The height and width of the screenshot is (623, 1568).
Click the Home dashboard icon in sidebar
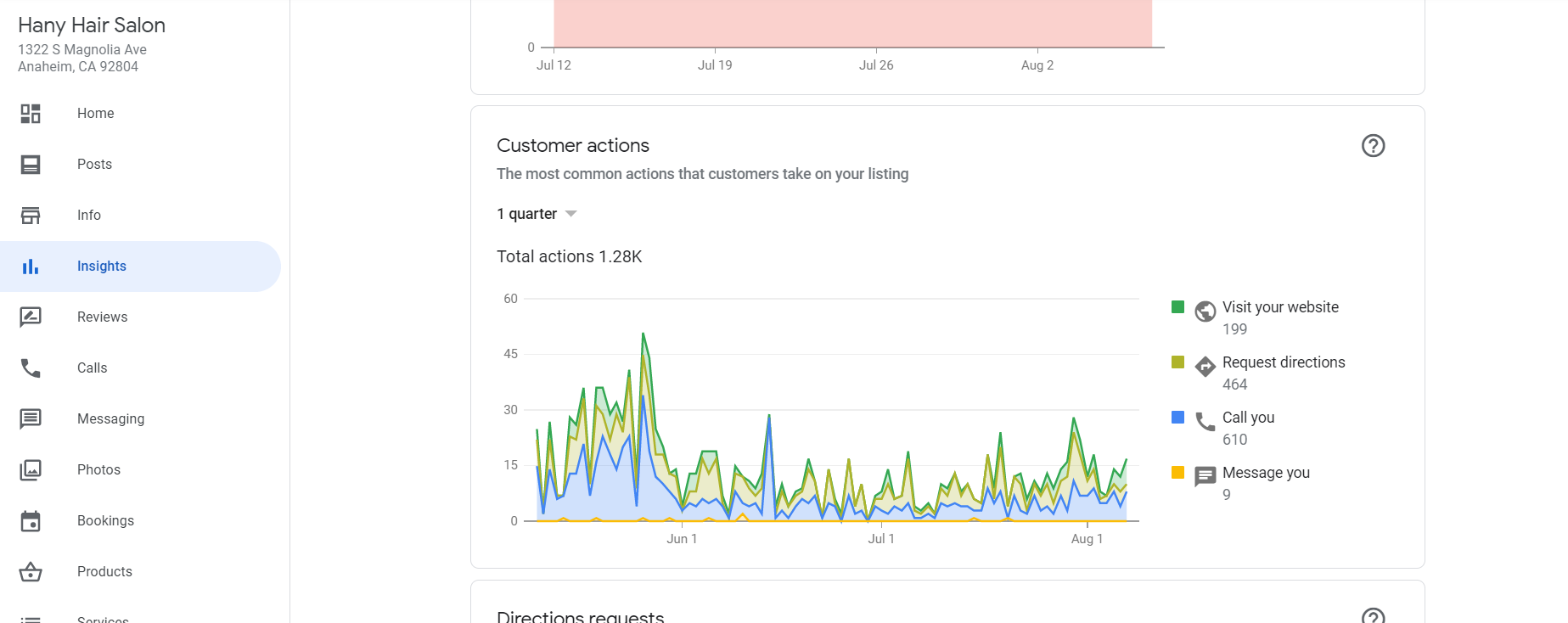tap(31, 114)
